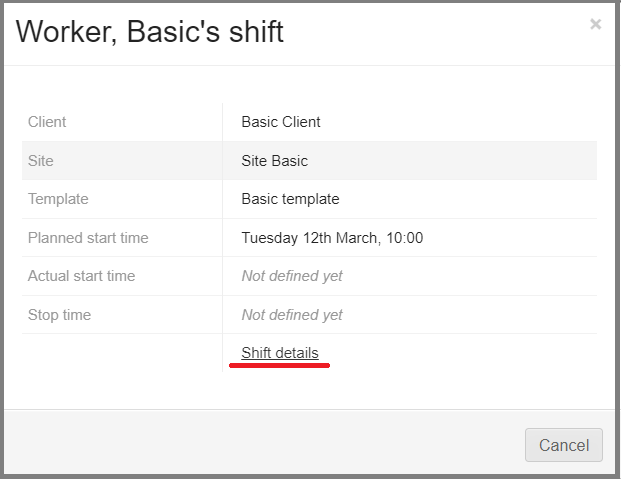Image resolution: width=621 pixels, height=479 pixels.
Task: Click the empty cell left of Shift details
Action: click(122, 353)
